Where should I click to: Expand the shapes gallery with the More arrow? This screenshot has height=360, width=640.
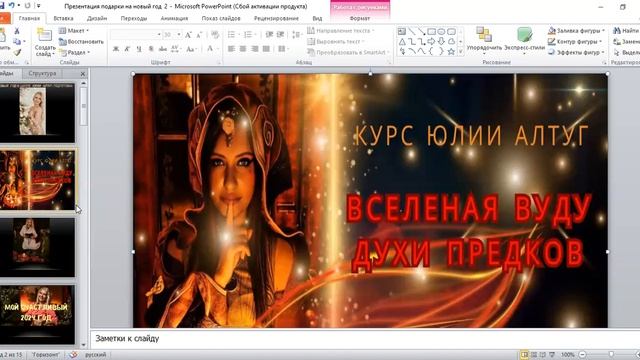tap(461, 52)
